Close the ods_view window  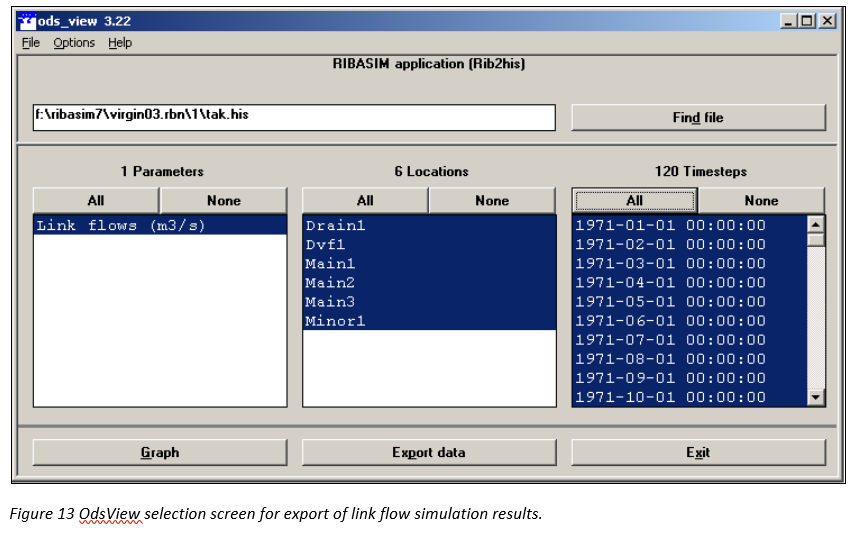[827, 21]
